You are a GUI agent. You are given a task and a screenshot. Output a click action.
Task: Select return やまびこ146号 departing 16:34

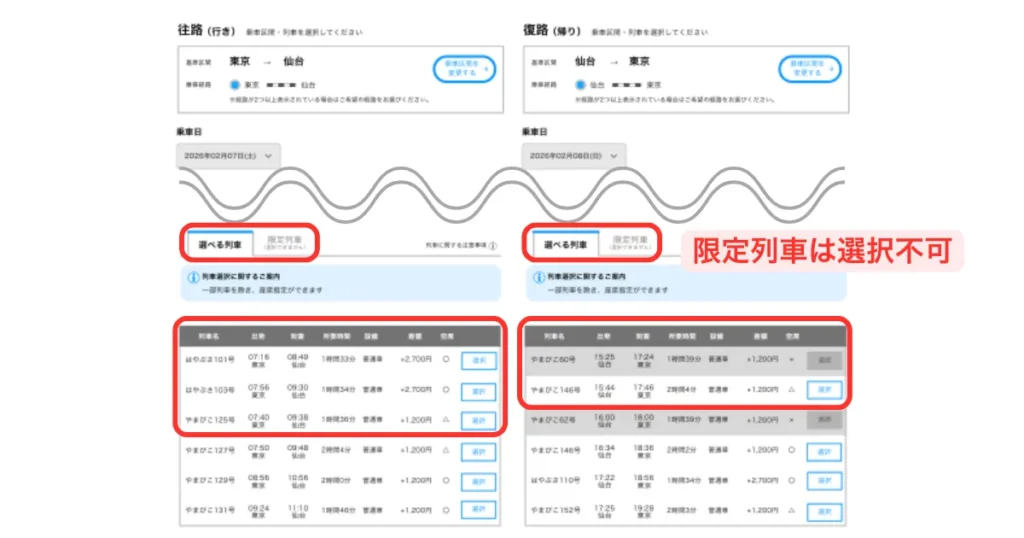[824, 452]
